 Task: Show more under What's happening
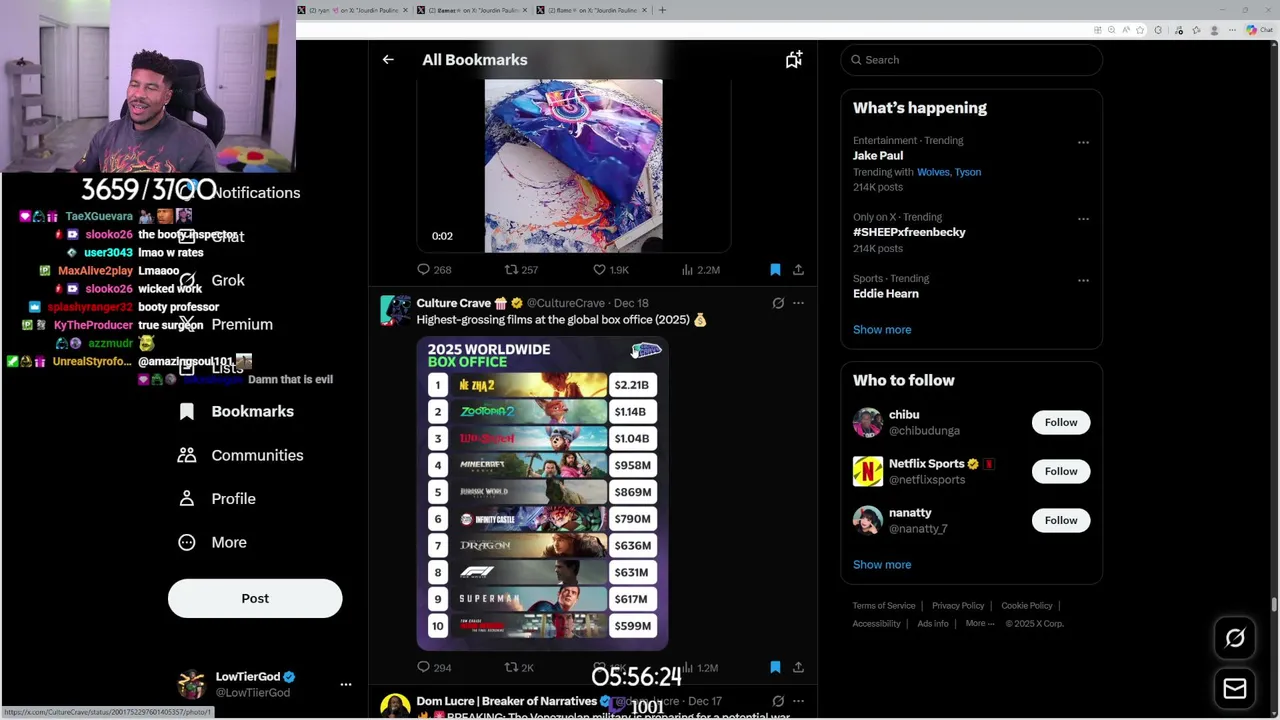(x=882, y=330)
